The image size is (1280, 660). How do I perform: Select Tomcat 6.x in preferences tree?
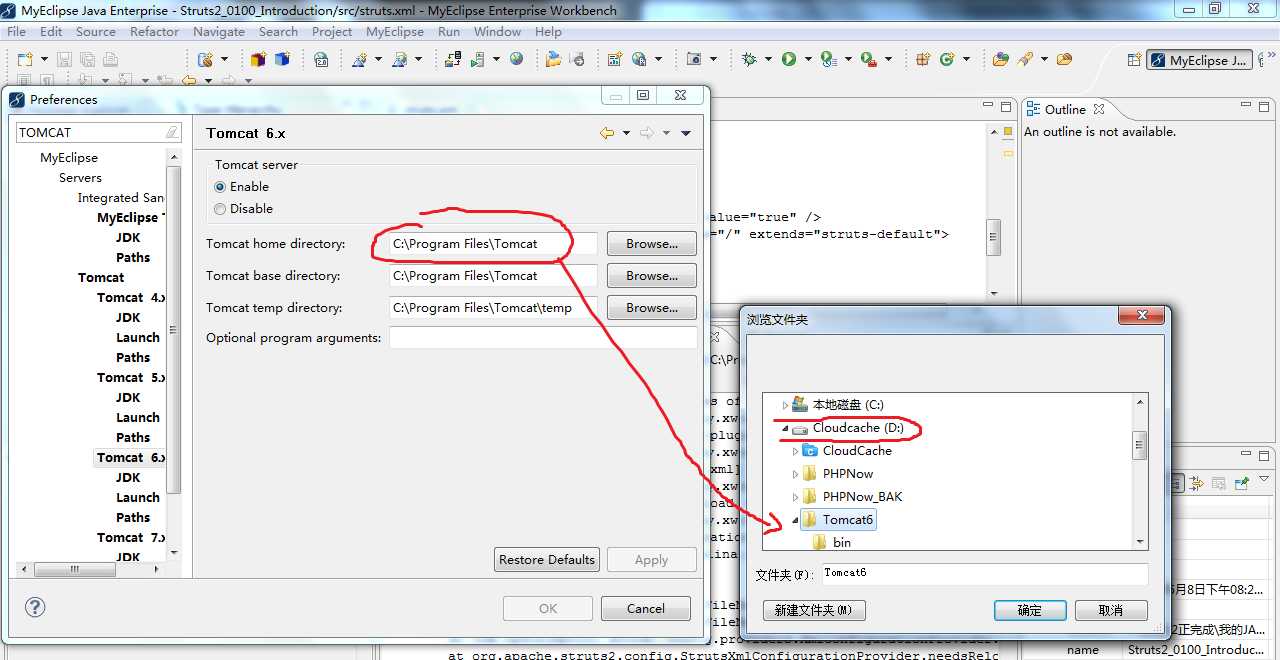click(x=131, y=458)
